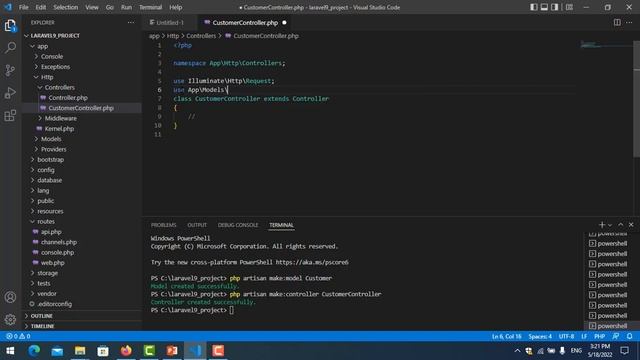Open File Explorer from the taskbar
Viewport: 640px width, 360px height.
tap(80, 351)
